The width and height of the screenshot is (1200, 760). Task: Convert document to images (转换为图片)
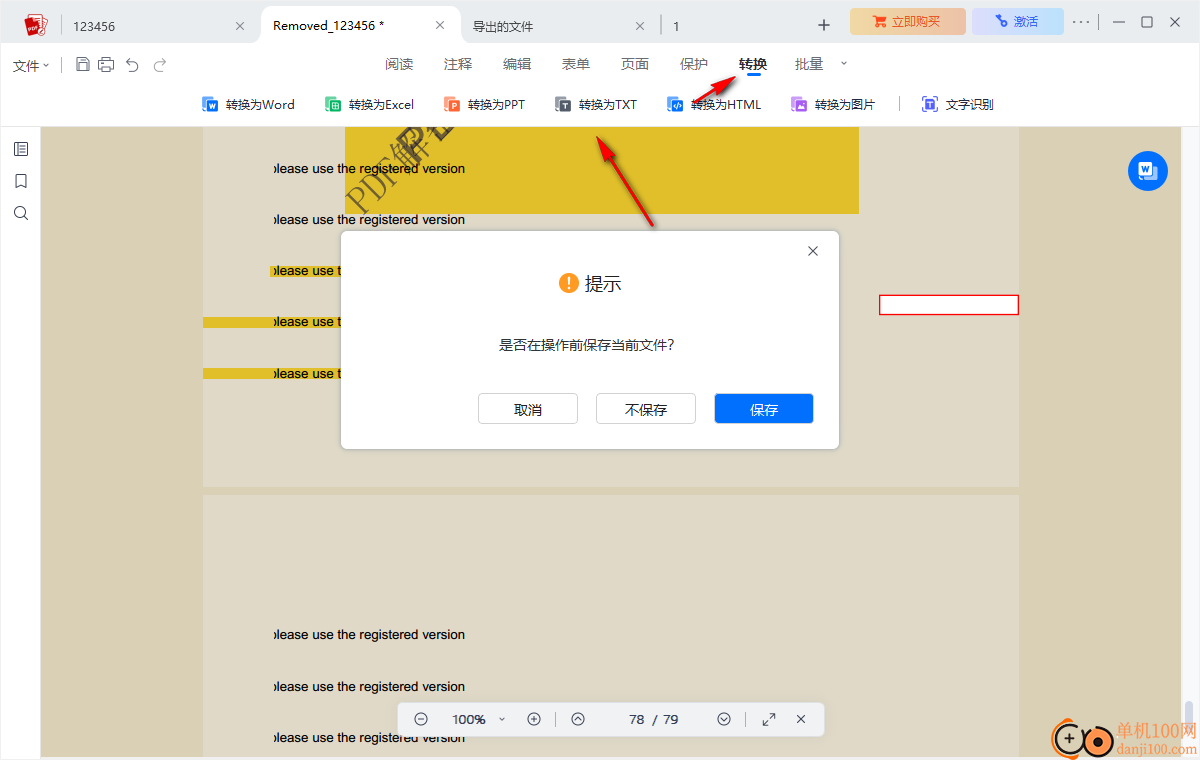833,104
